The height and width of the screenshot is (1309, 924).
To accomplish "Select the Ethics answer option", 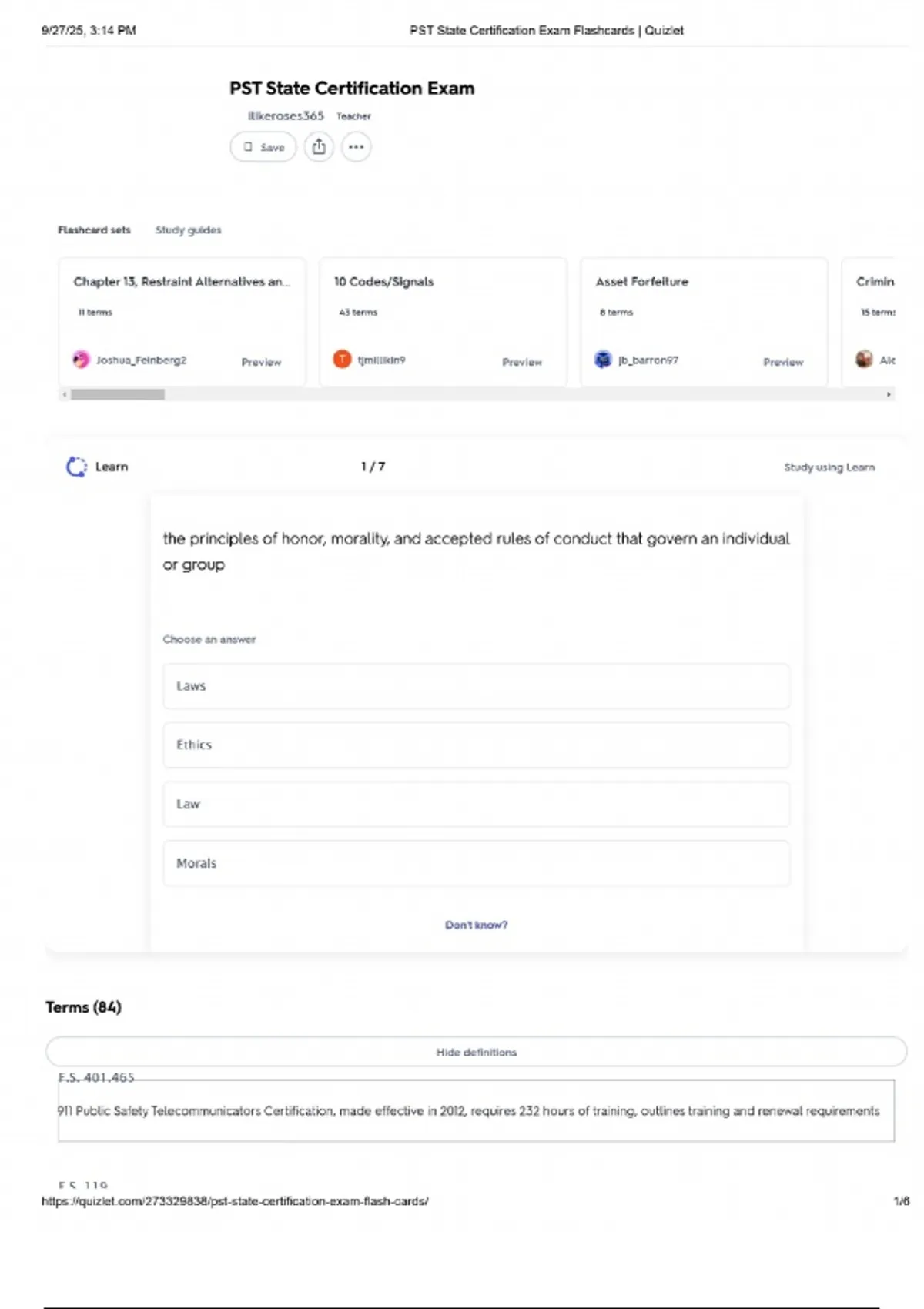I will click(x=476, y=745).
